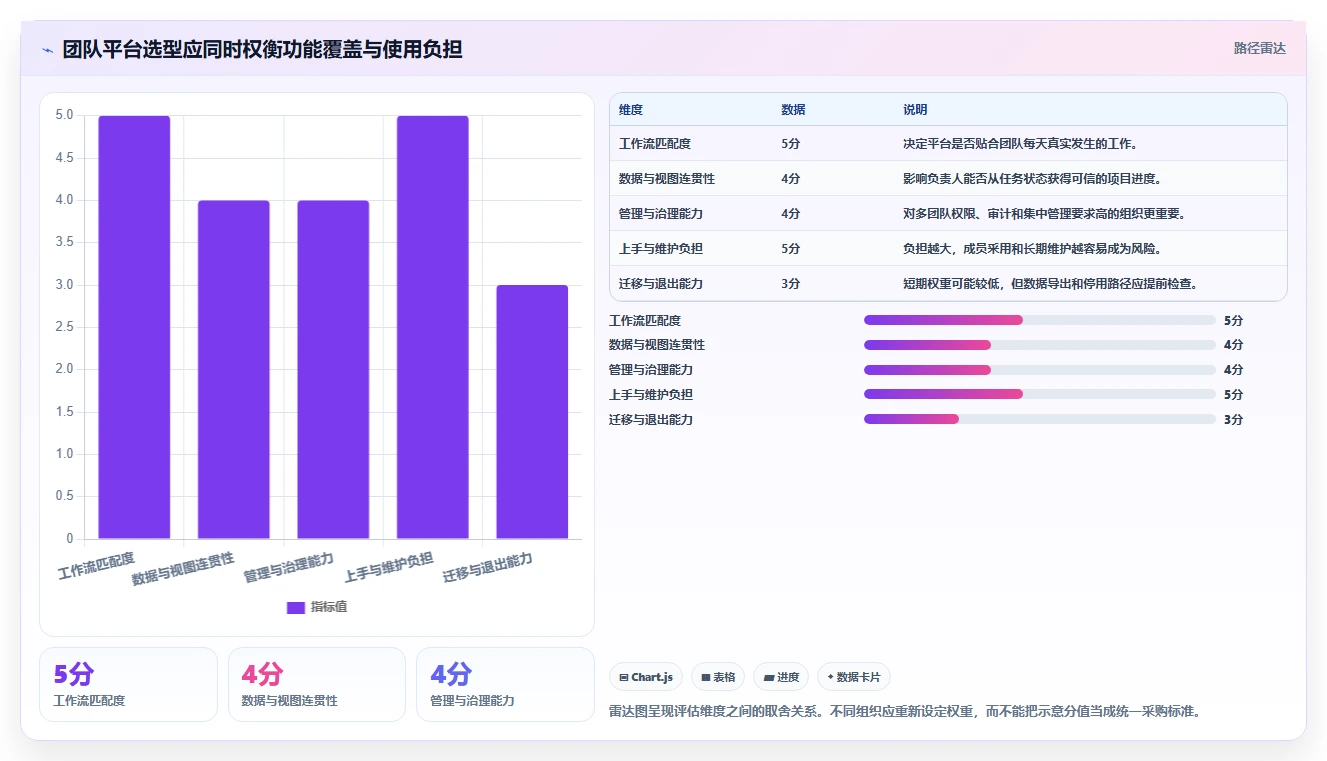Click the 管理与治理能力 bar in the chart

333,370
